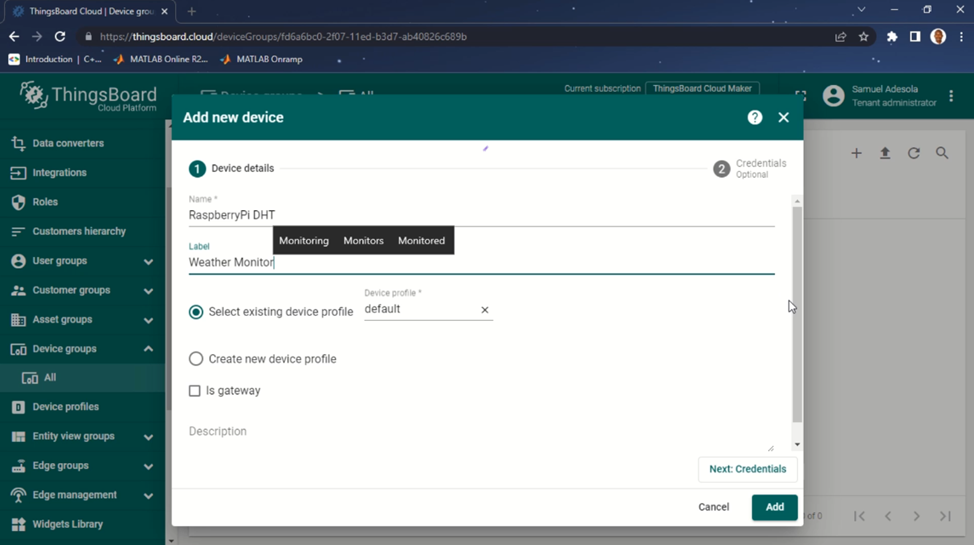Viewport: 974px width, 545px height.
Task: Go to previous page of table
Action: pos(888,516)
